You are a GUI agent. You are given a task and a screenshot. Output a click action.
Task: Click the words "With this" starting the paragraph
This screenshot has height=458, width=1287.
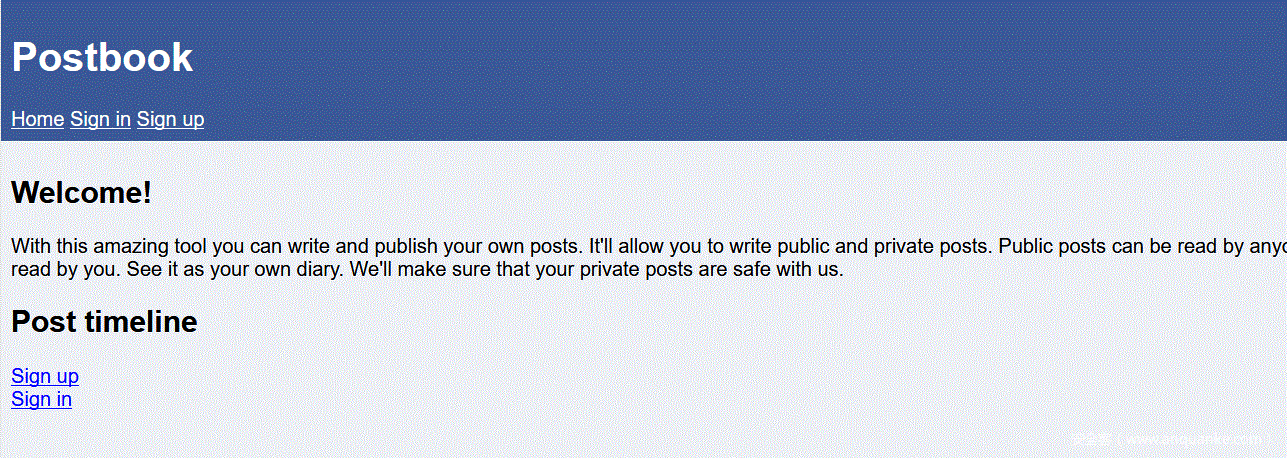48,246
